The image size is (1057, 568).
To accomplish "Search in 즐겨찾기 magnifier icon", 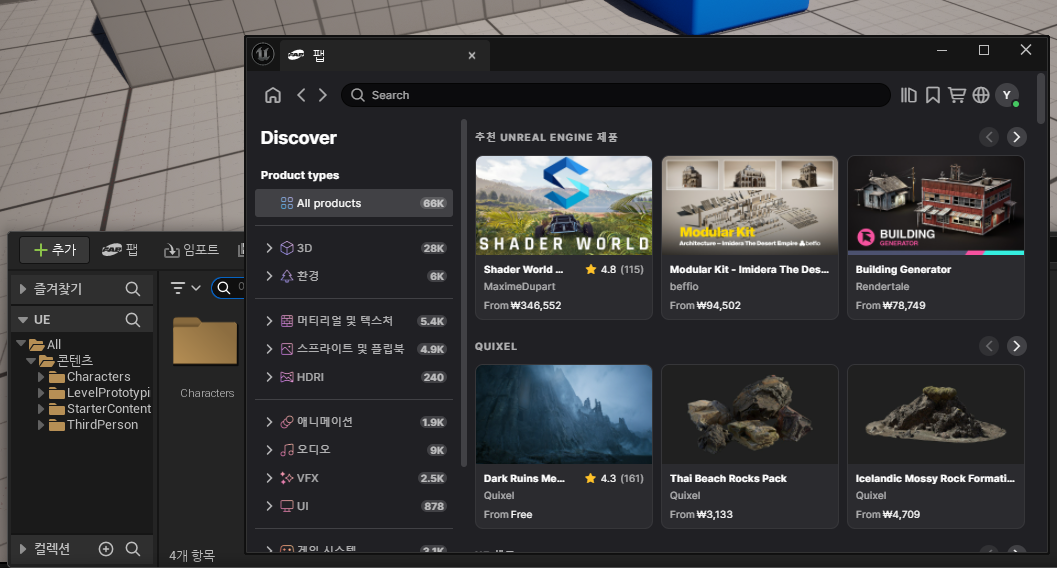I will [133, 289].
